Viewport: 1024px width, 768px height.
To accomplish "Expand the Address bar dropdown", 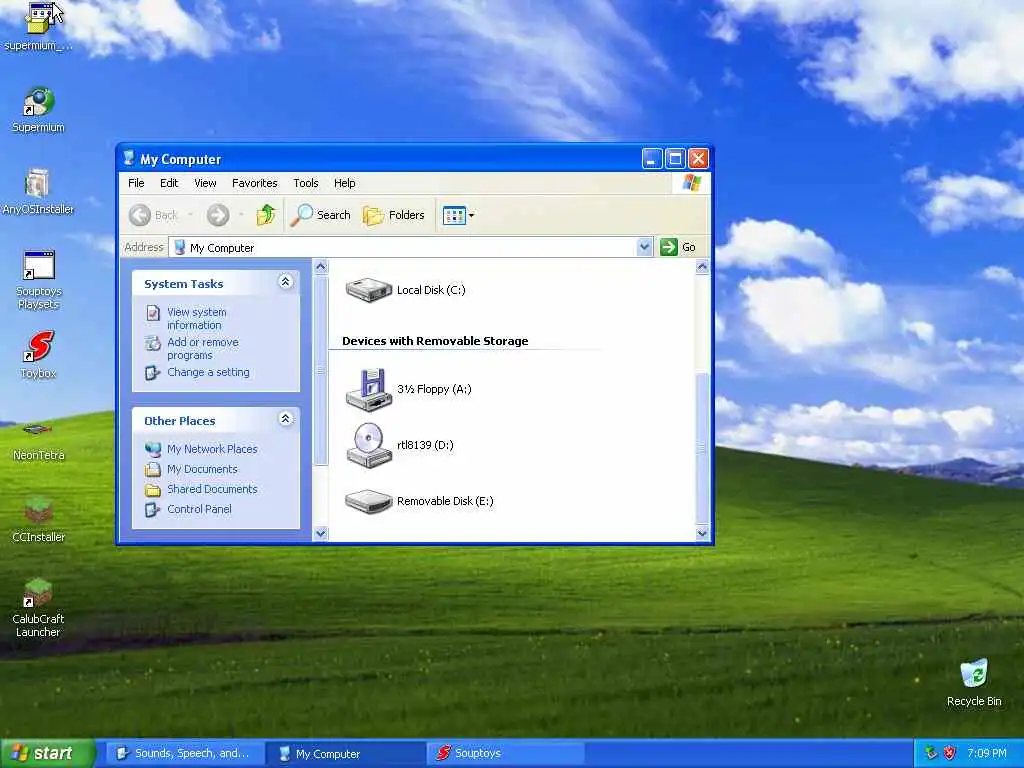I will pos(645,247).
